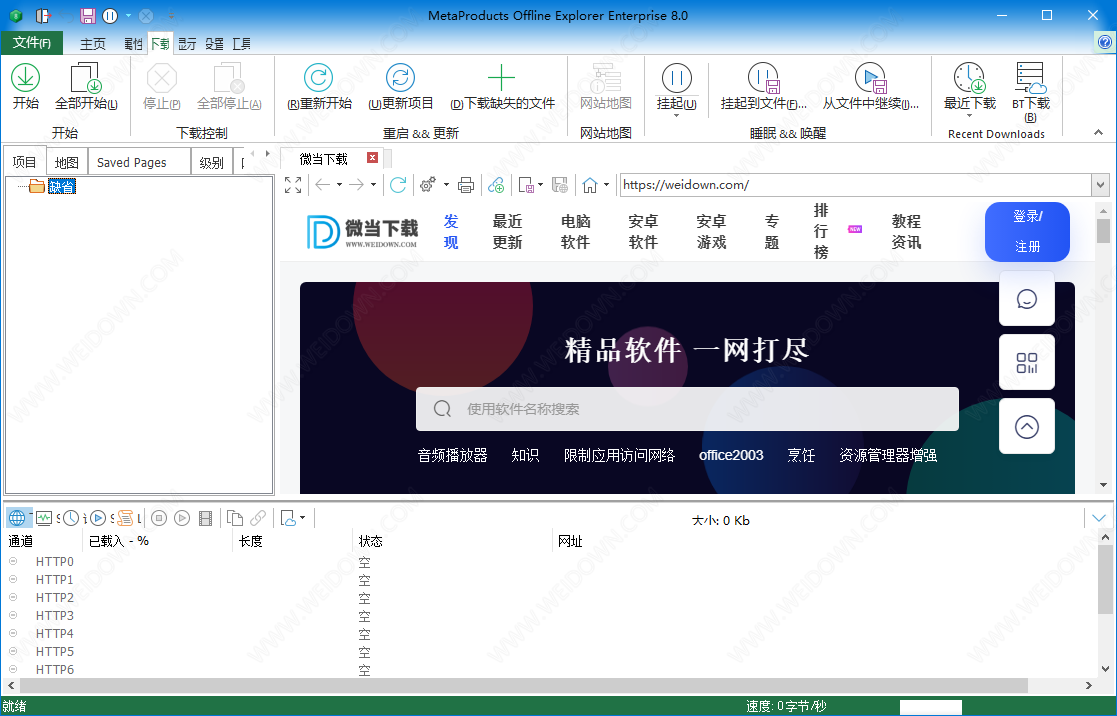Click the 电脑软件 link on web page

(x=575, y=232)
